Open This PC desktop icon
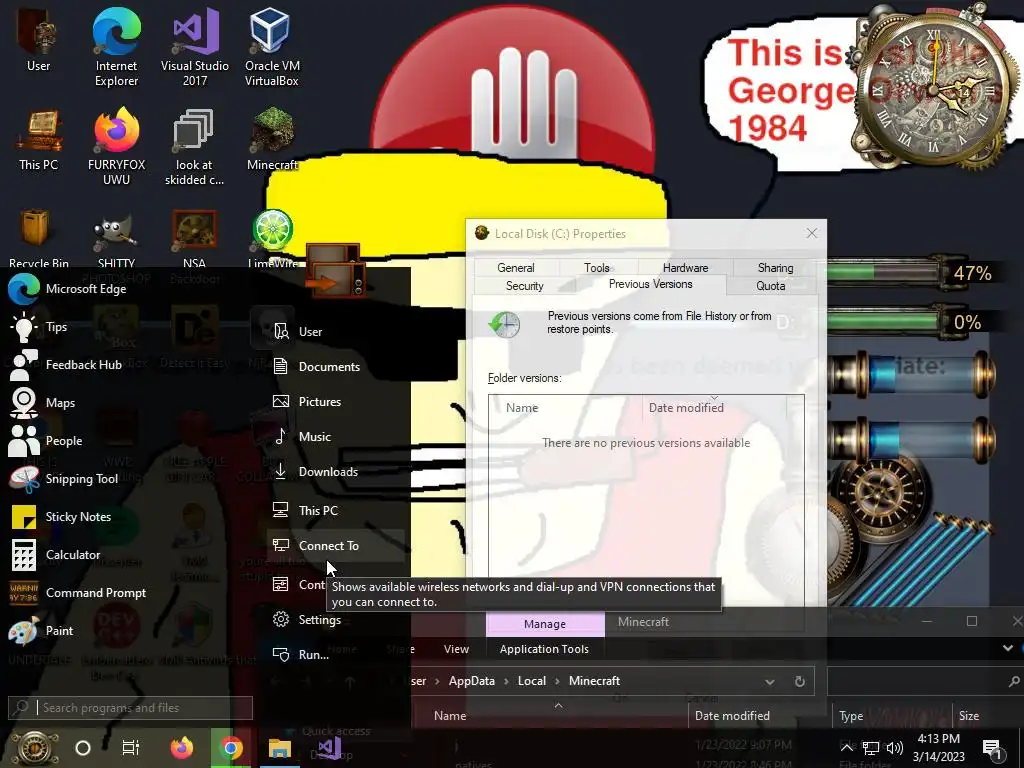This screenshot has height=768, width=1024. 39,139
